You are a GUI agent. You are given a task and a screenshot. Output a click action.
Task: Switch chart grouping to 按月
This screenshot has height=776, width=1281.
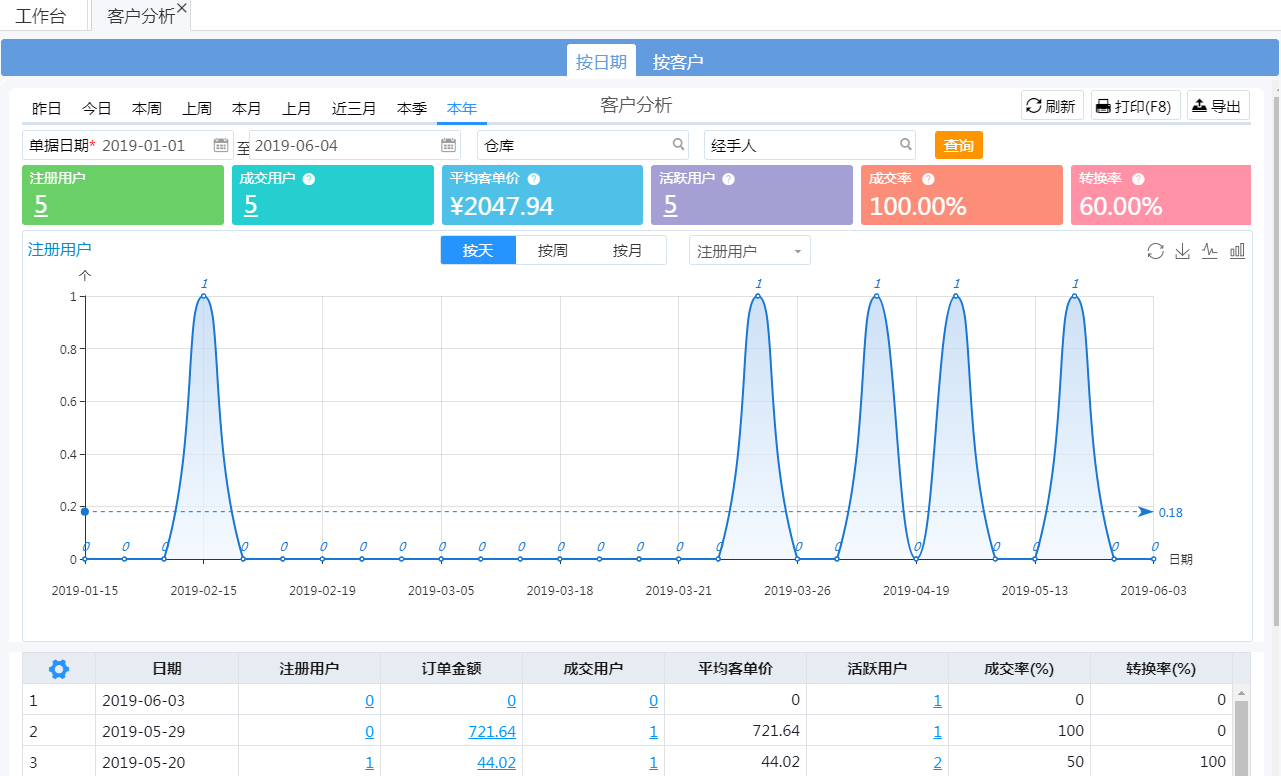pyautogui.click(x=628, y=250)
